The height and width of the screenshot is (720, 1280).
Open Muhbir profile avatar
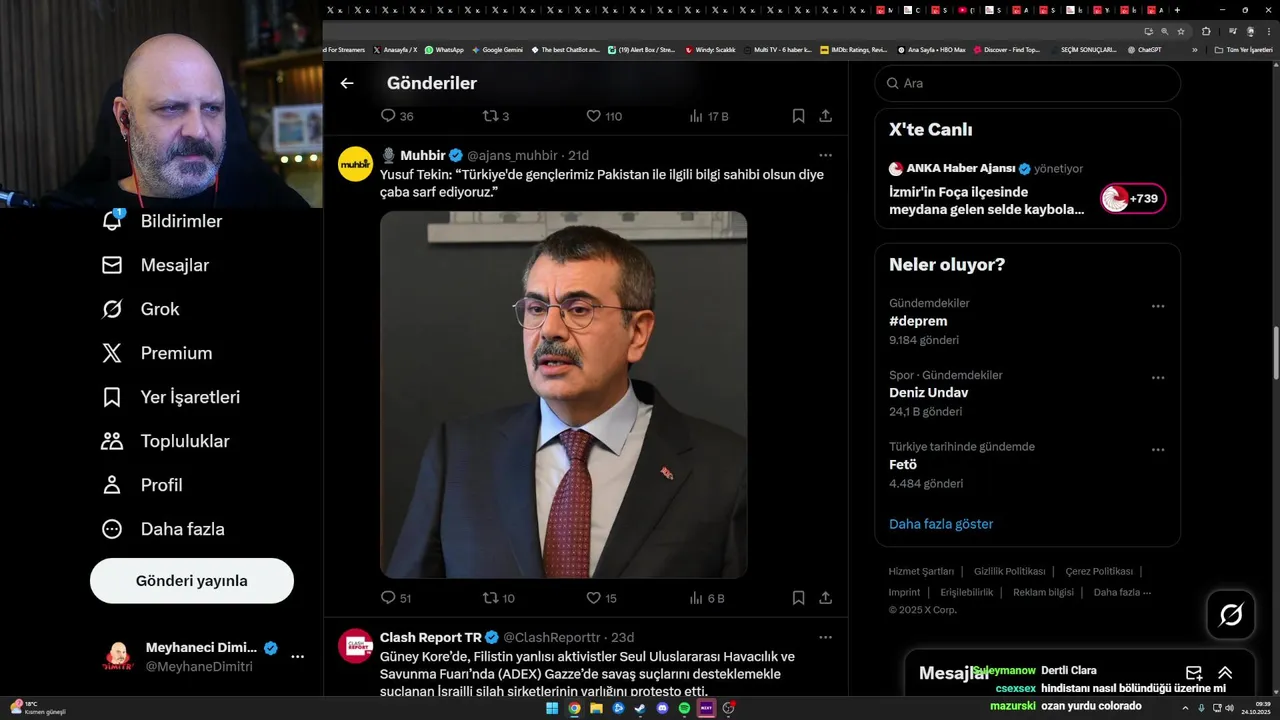pos(355,164)
